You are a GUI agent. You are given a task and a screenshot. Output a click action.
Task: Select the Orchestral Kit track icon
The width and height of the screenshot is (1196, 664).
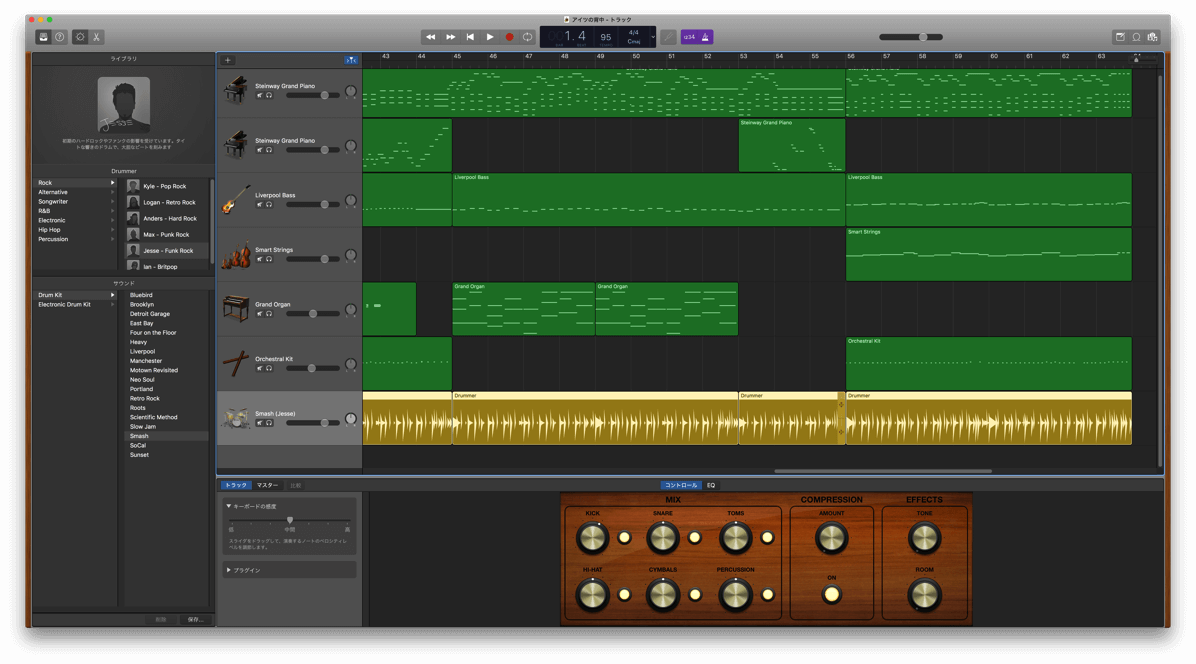click(x=236, y=364)
